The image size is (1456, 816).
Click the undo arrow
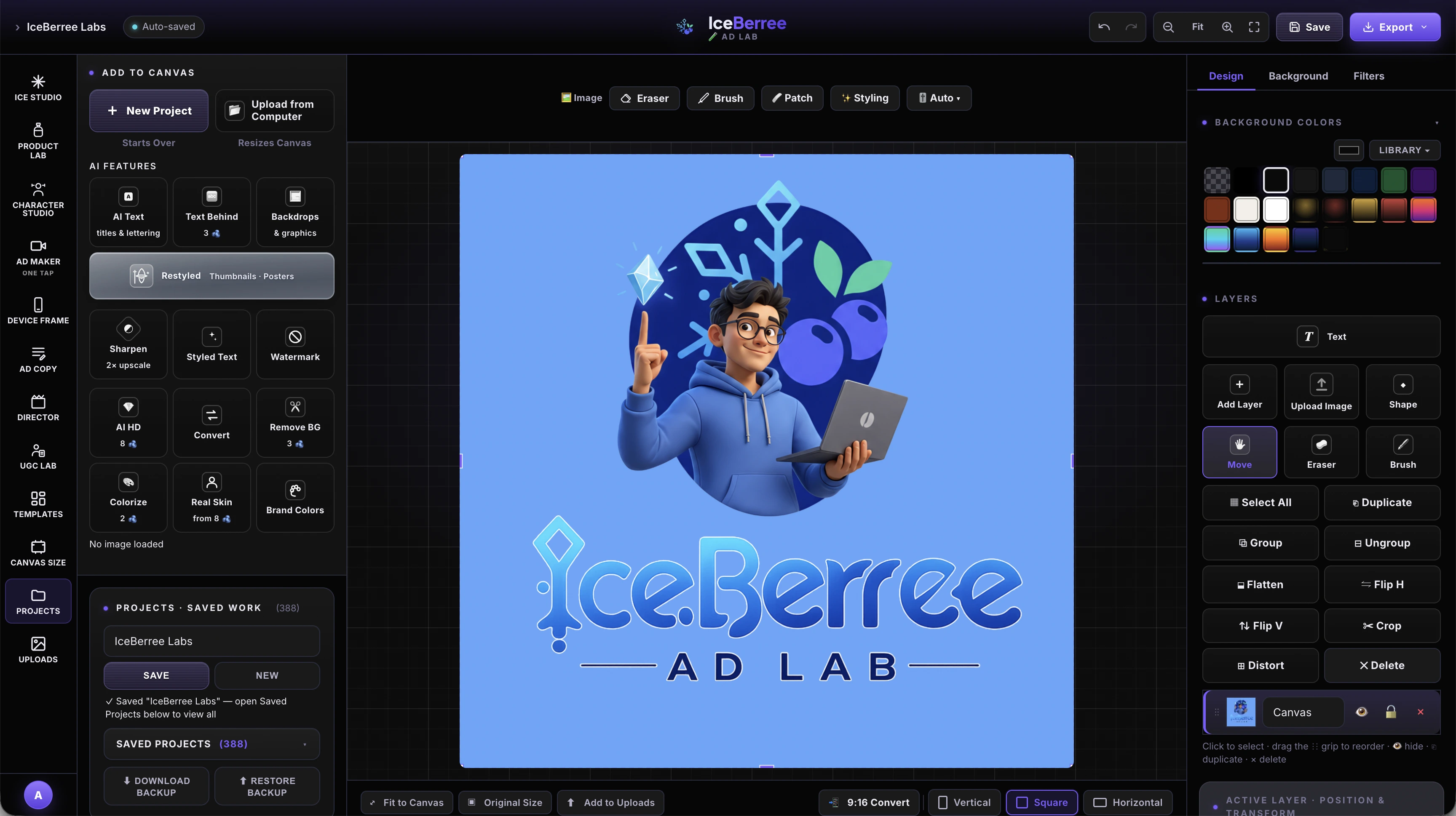point(1104,27)
